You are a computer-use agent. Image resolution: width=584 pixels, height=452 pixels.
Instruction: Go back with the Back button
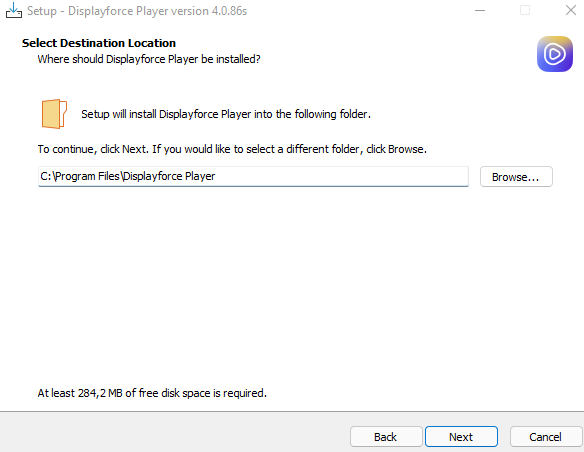point(386,437)
